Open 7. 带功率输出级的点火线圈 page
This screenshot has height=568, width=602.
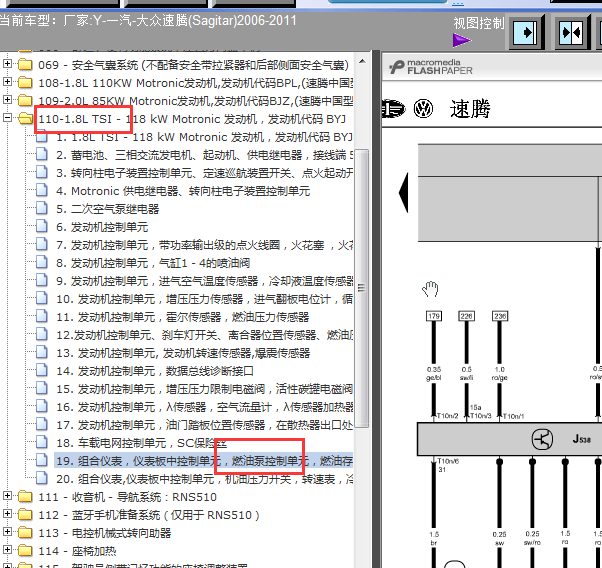tap(204, 245)
